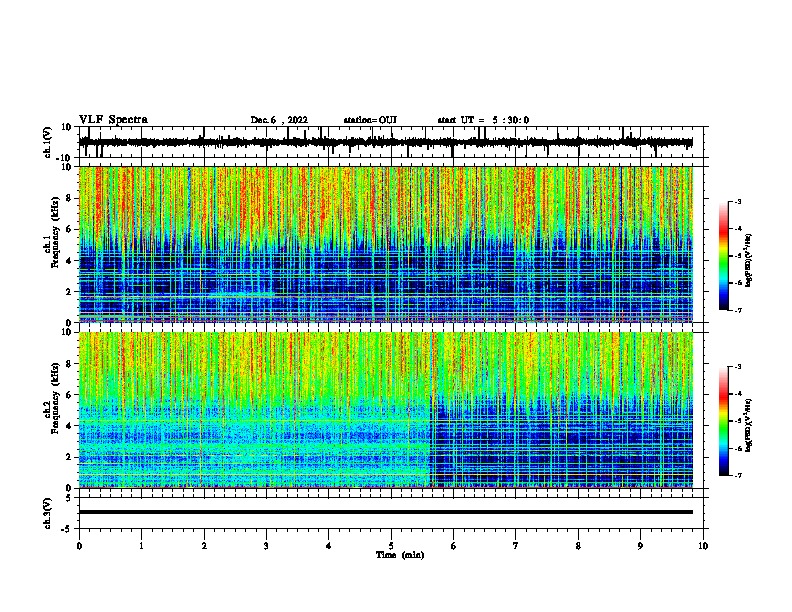Viewport: 792px width, 612px height.
Task: Click the time axis tick label "3"
Action: coord(266,546)
